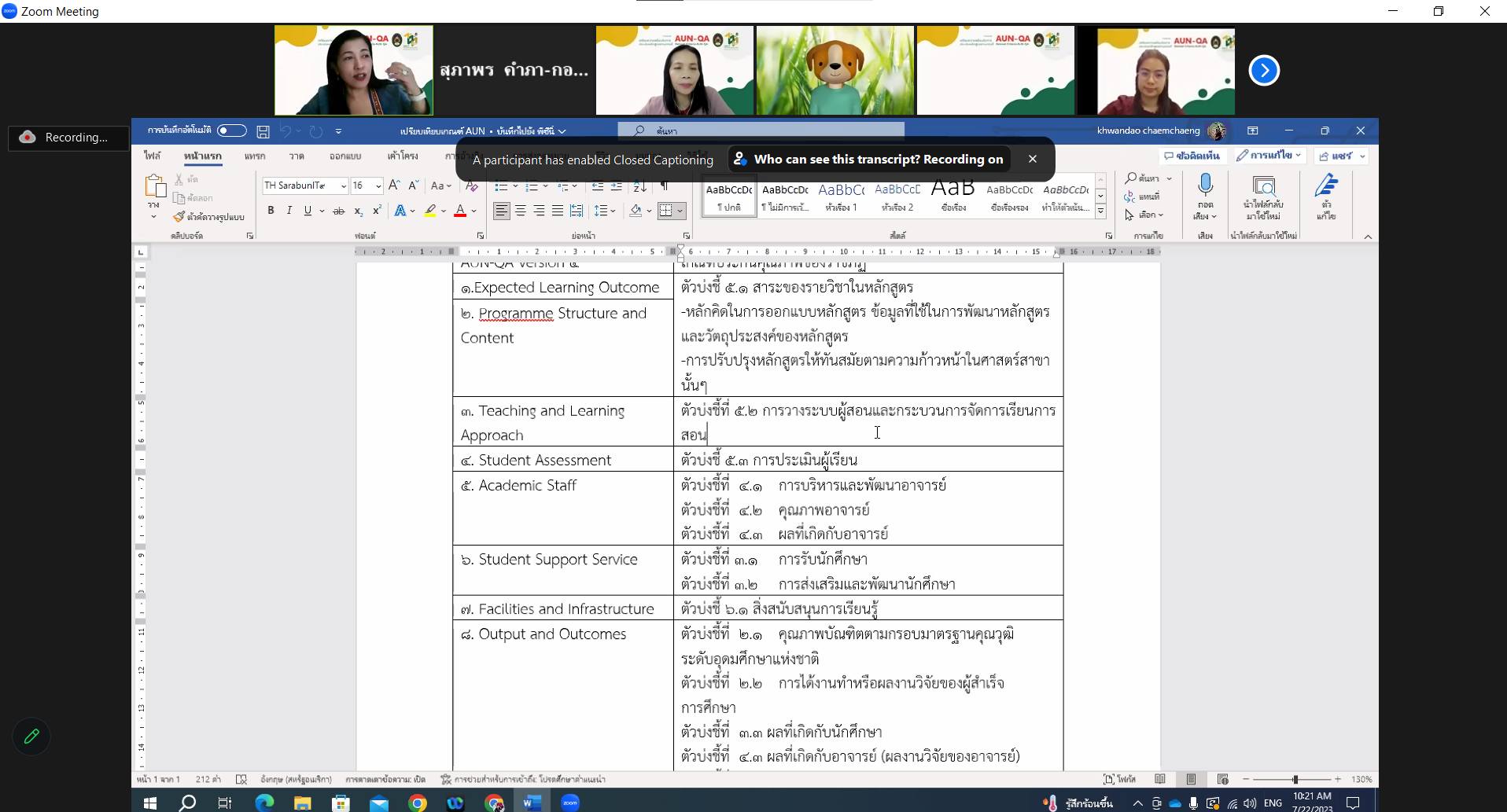Show paragraph marks with the pilcrow icon
1507x812 pixels.
[x=664, y=186]
